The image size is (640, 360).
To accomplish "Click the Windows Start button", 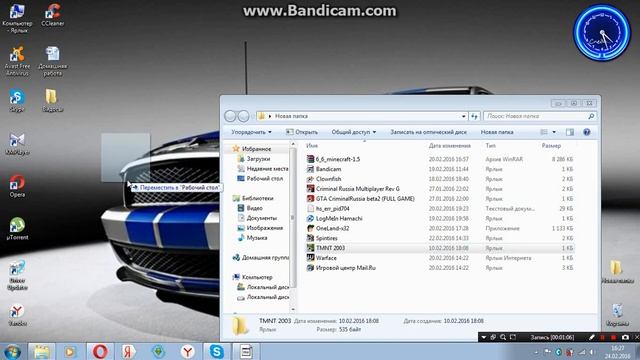I will click(x=13, y=351).
